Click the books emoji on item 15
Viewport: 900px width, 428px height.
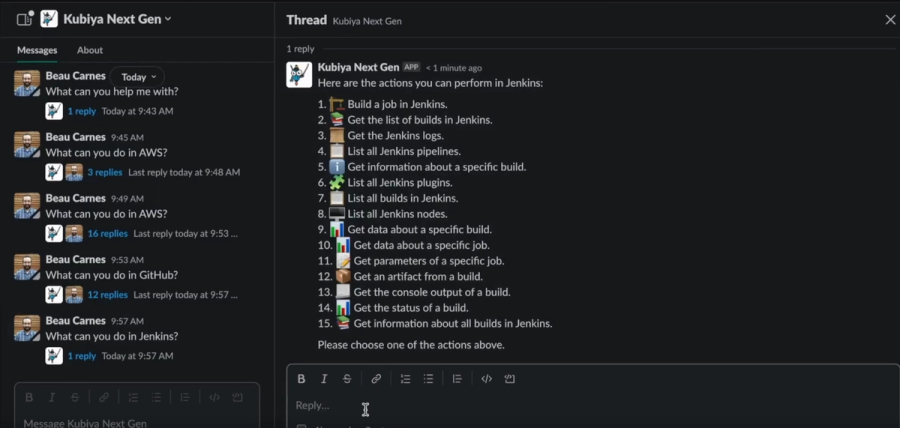[343, 324]
